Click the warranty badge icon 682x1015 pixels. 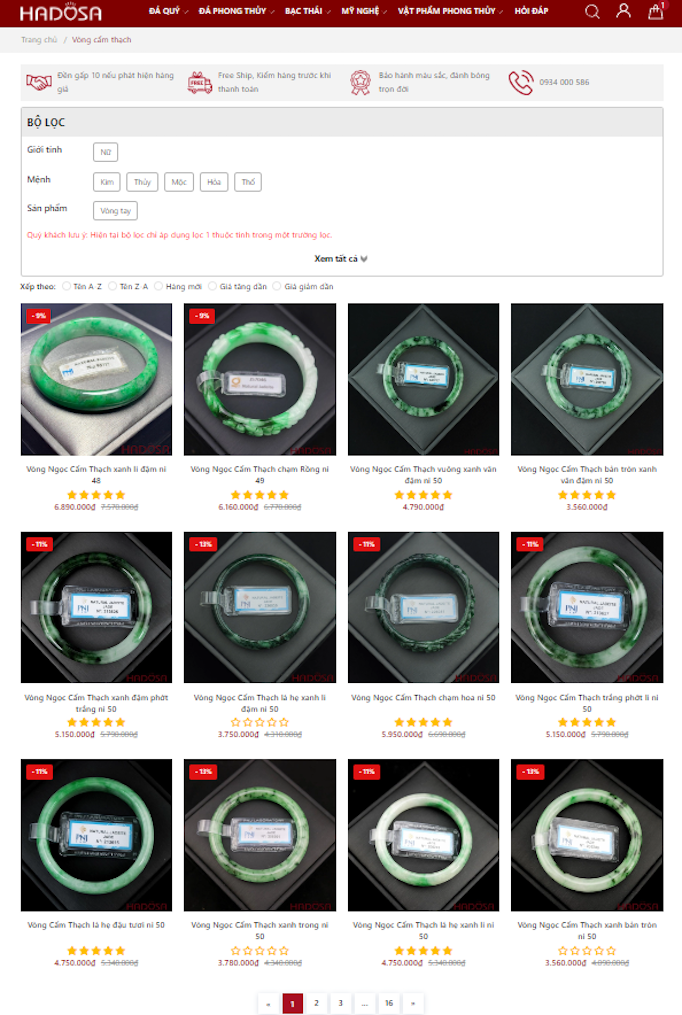click(360, 82)
